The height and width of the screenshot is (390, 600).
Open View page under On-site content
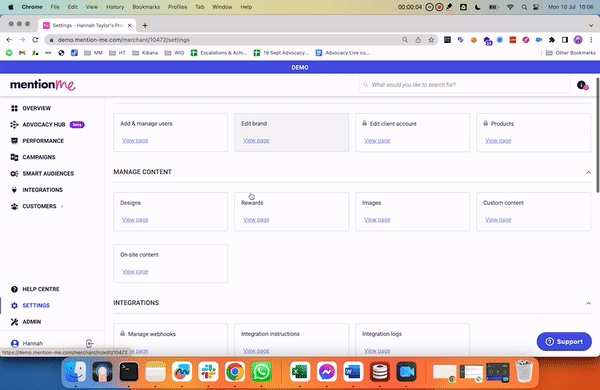click(x=135, y=271)
